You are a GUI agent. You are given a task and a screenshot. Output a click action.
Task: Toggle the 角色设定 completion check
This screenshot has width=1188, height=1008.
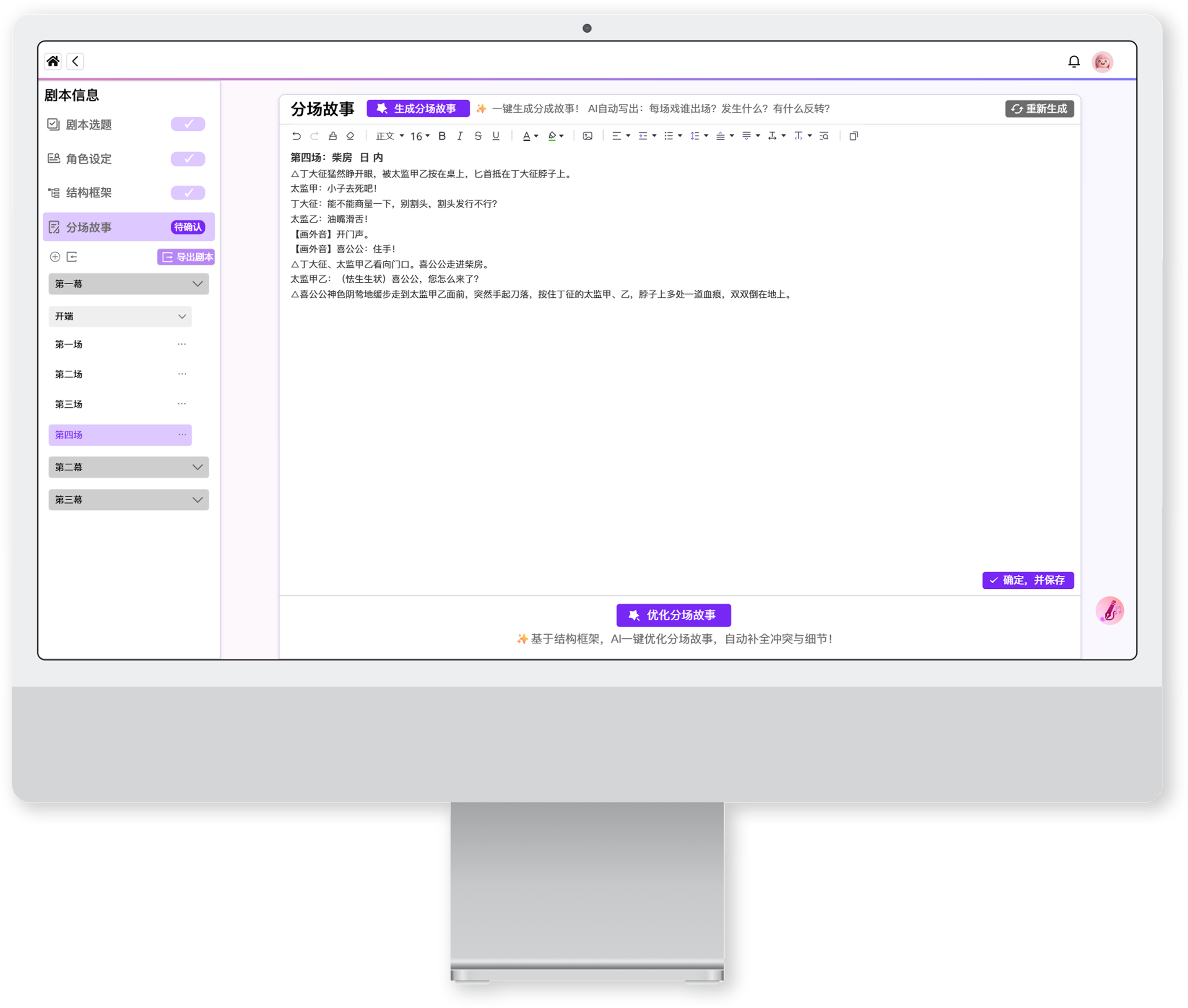point(188,158)
